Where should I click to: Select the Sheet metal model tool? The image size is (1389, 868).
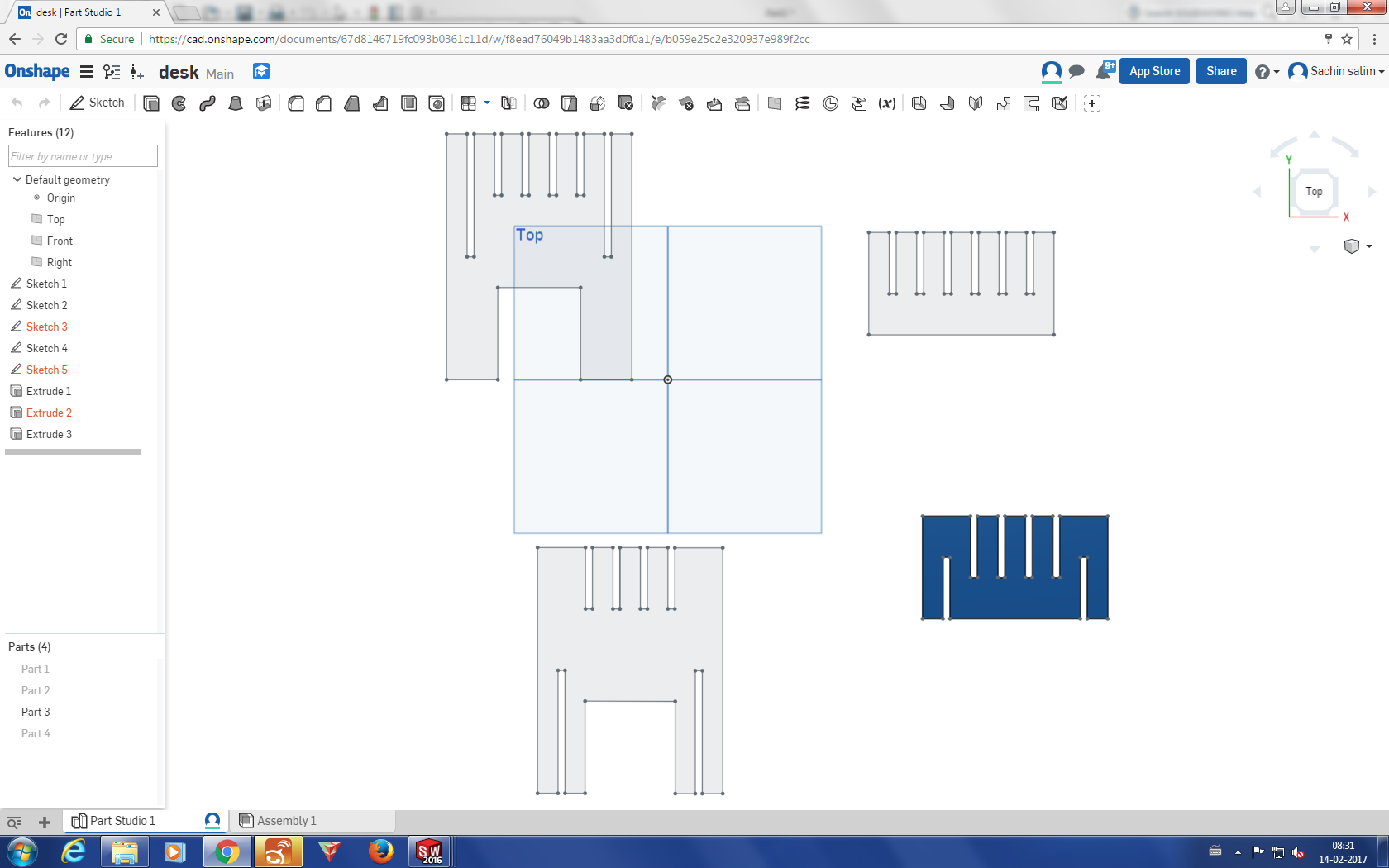click(919, 103)
